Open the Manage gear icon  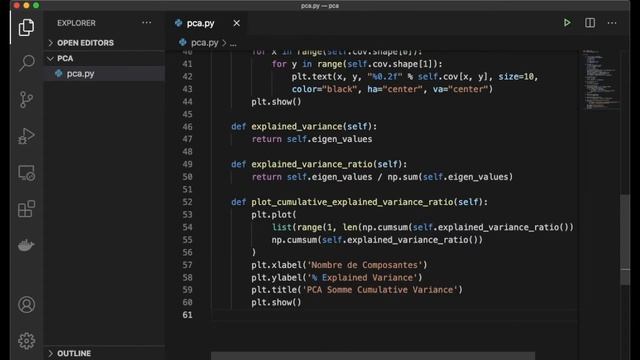point(27,341)
